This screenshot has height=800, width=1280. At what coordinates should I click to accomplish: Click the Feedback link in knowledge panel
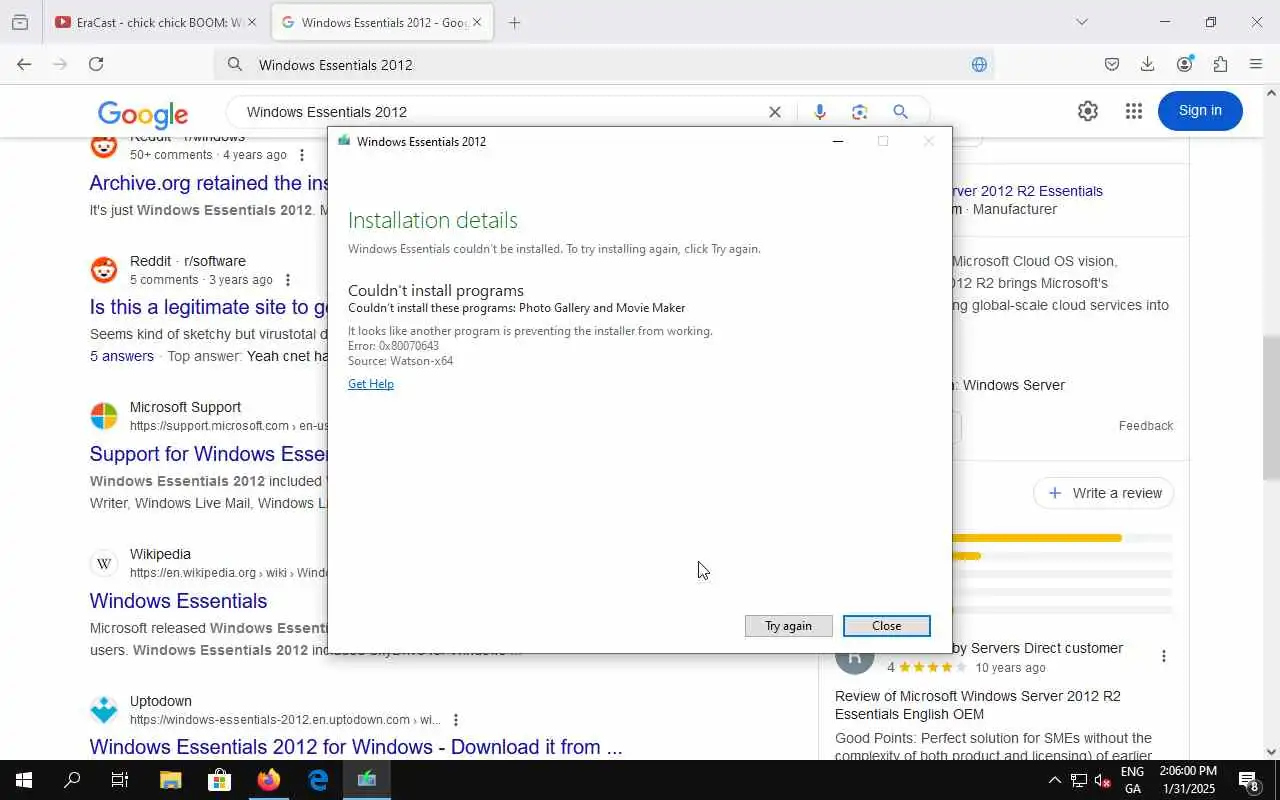1146,426
